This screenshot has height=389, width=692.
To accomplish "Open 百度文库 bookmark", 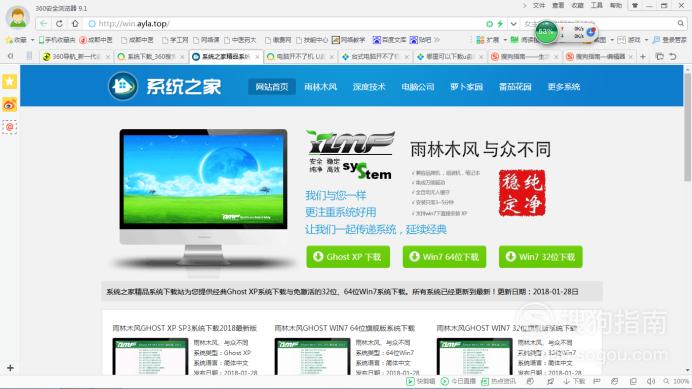I will (389, 40).
